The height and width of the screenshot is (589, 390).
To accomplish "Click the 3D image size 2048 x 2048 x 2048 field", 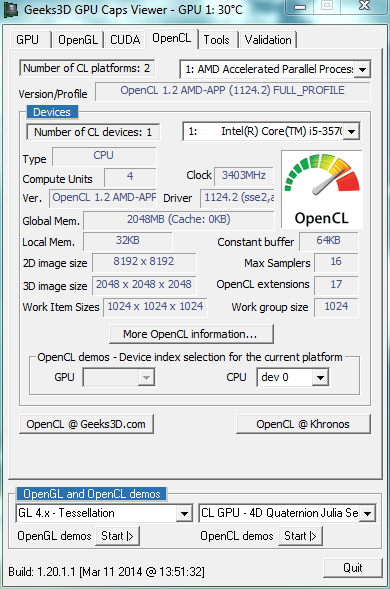I will coord(144,285).
